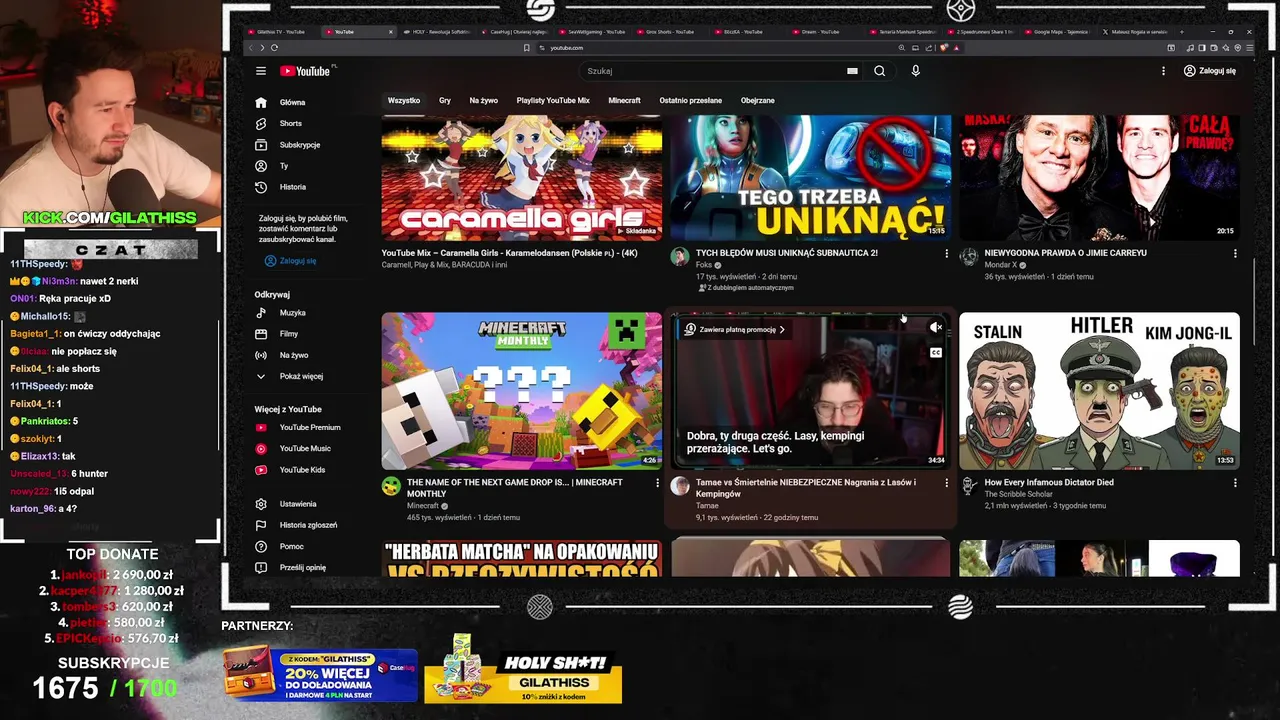Open YouTube settings three-dot menu beside login

(x=1163, y=71)
